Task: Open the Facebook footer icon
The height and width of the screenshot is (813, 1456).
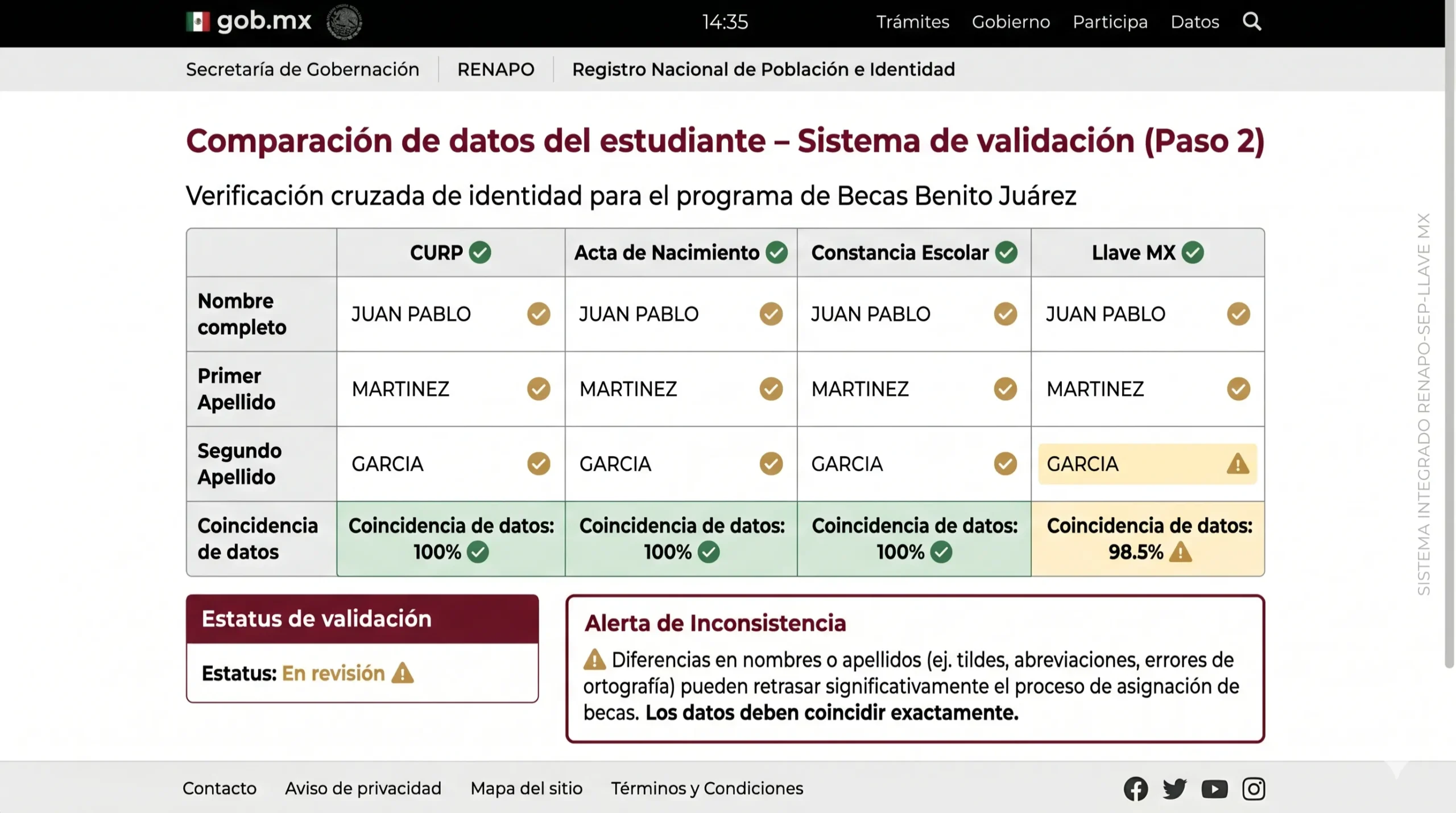Action: (x=1136, y=789)
